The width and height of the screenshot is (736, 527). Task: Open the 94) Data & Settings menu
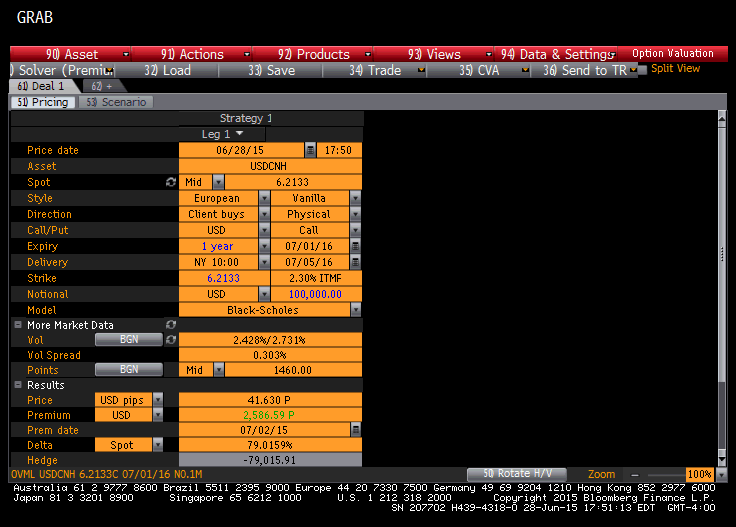(556, 54)
